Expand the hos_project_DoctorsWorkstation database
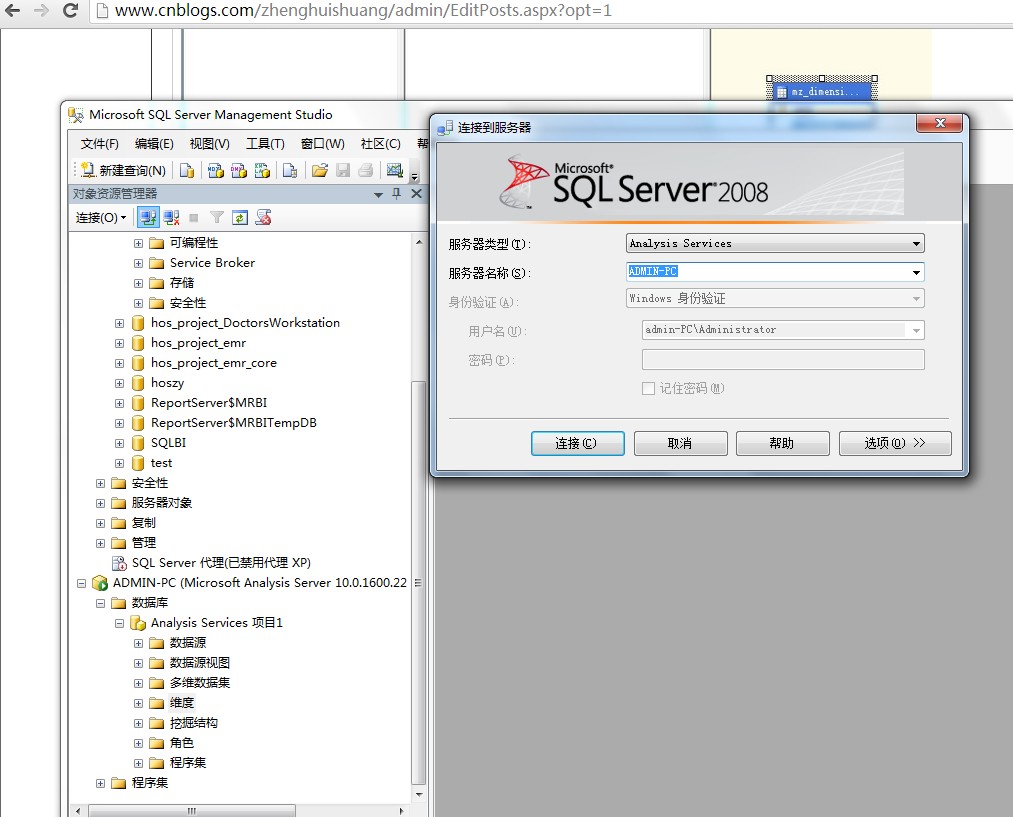 [x=120, y=324]
